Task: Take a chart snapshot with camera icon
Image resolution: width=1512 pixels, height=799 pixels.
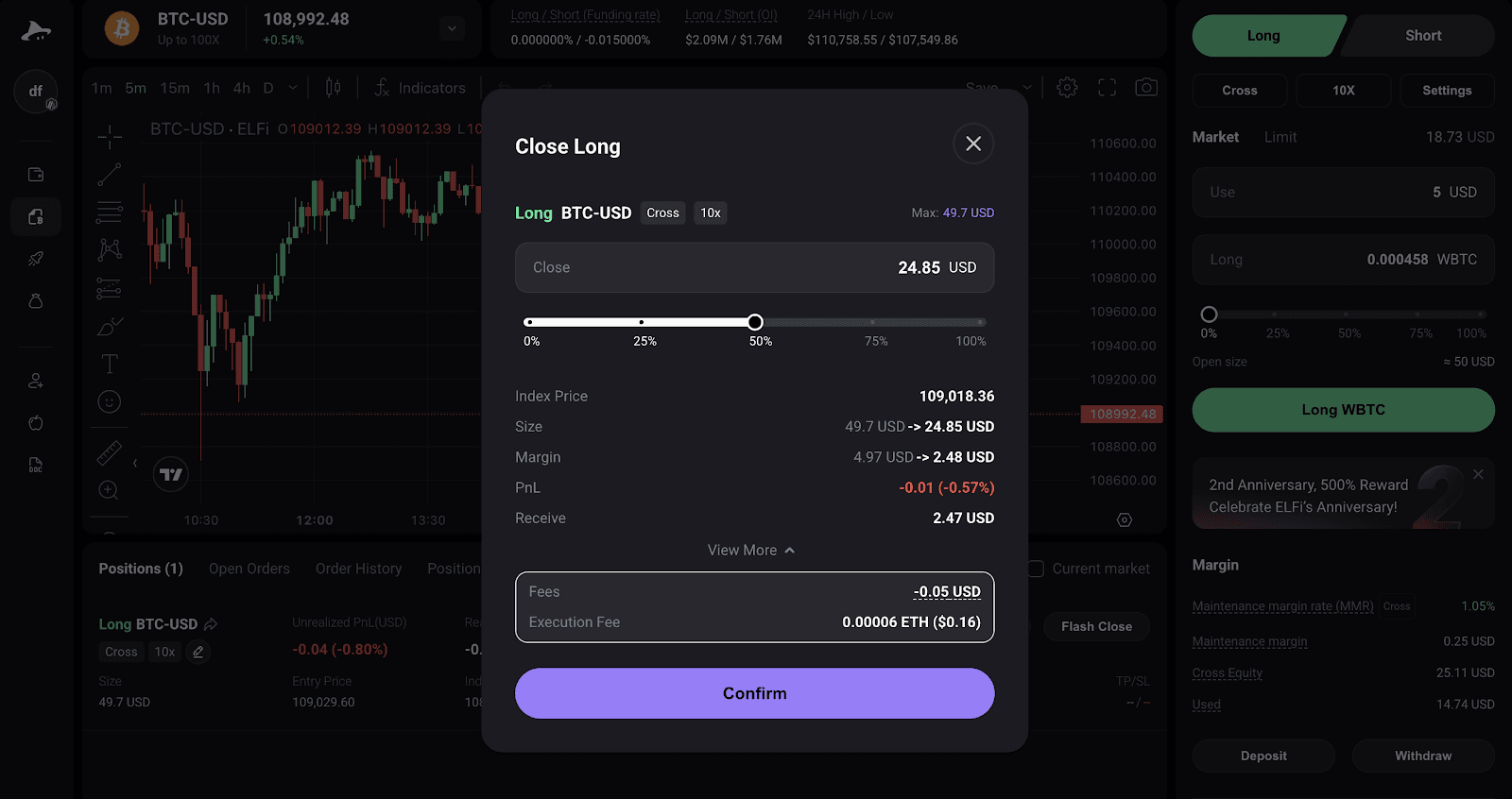Action: pyautogui.click(x=1146, y=88)
